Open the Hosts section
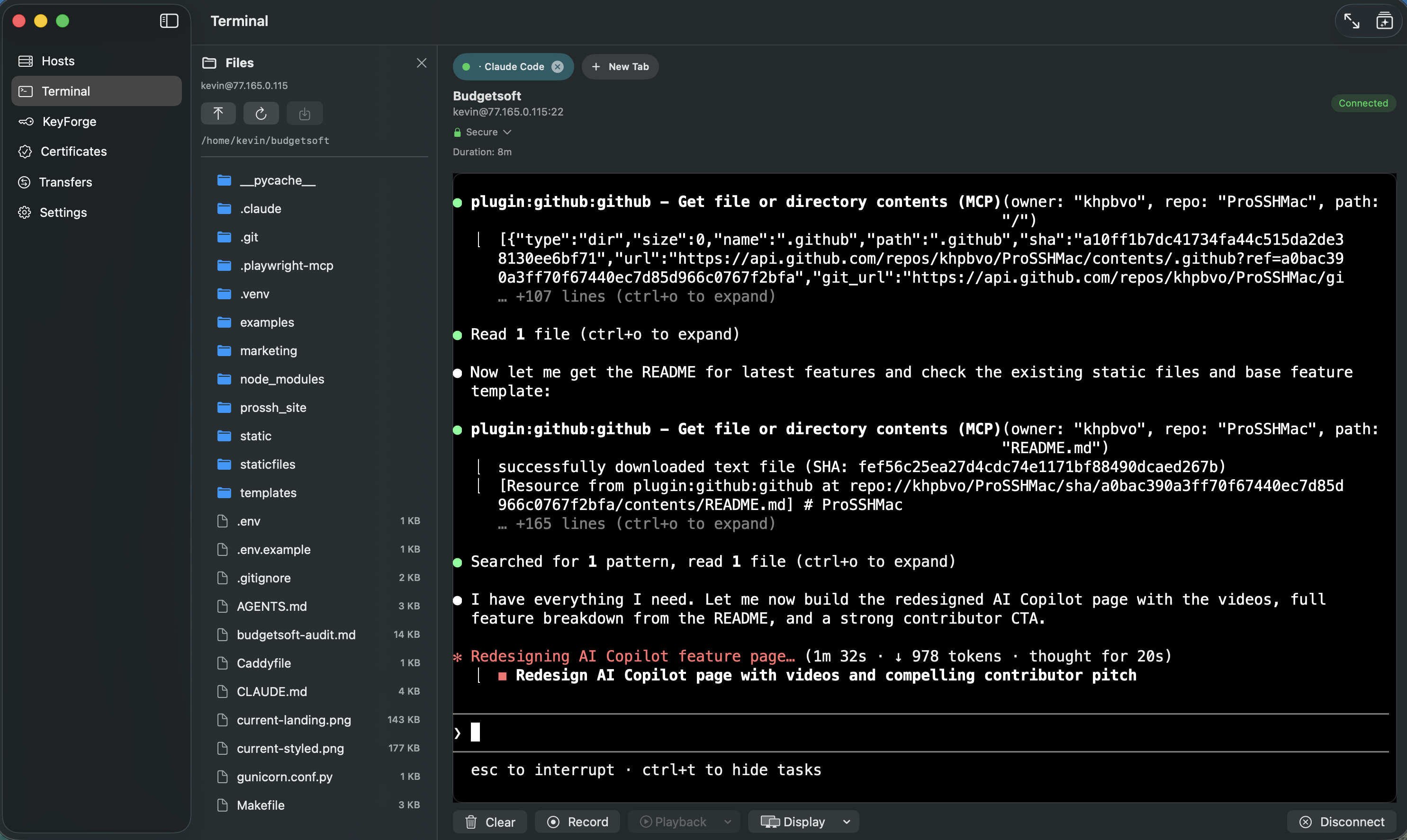 pos(57,61)
